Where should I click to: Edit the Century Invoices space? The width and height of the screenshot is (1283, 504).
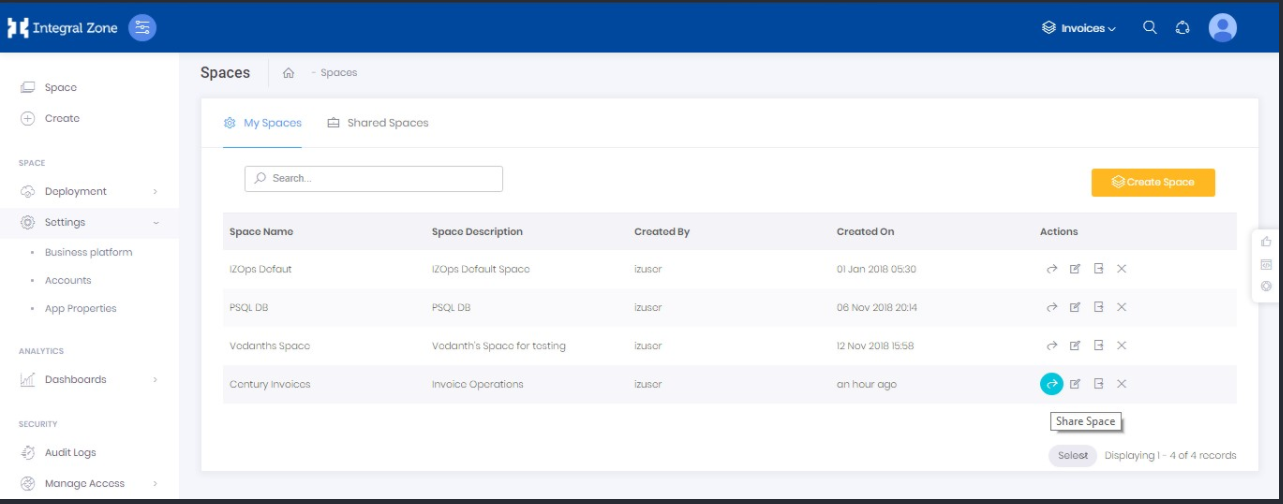(1075, 384)
